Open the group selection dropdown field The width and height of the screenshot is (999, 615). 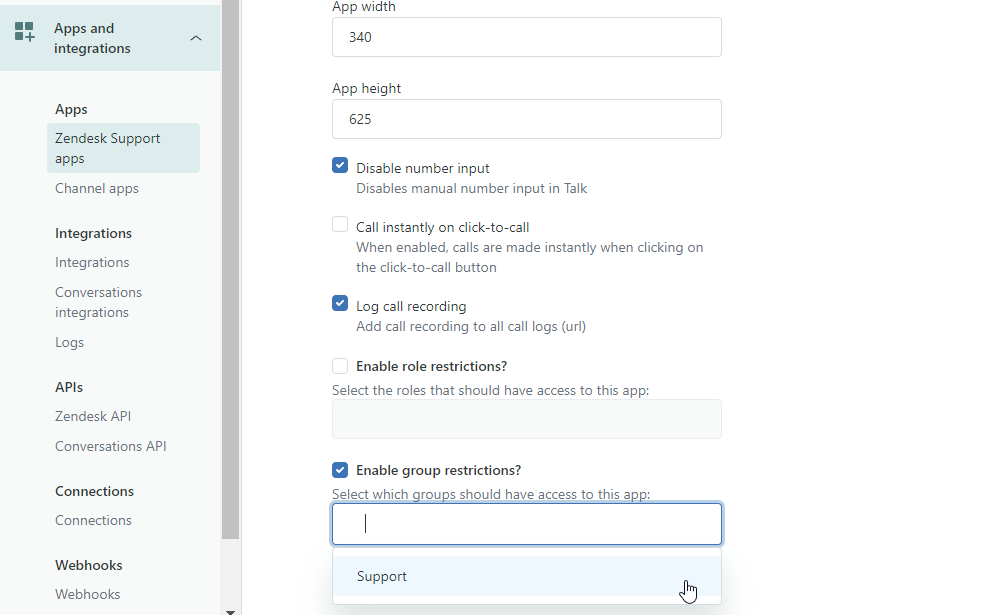click(x=527, y=522)
